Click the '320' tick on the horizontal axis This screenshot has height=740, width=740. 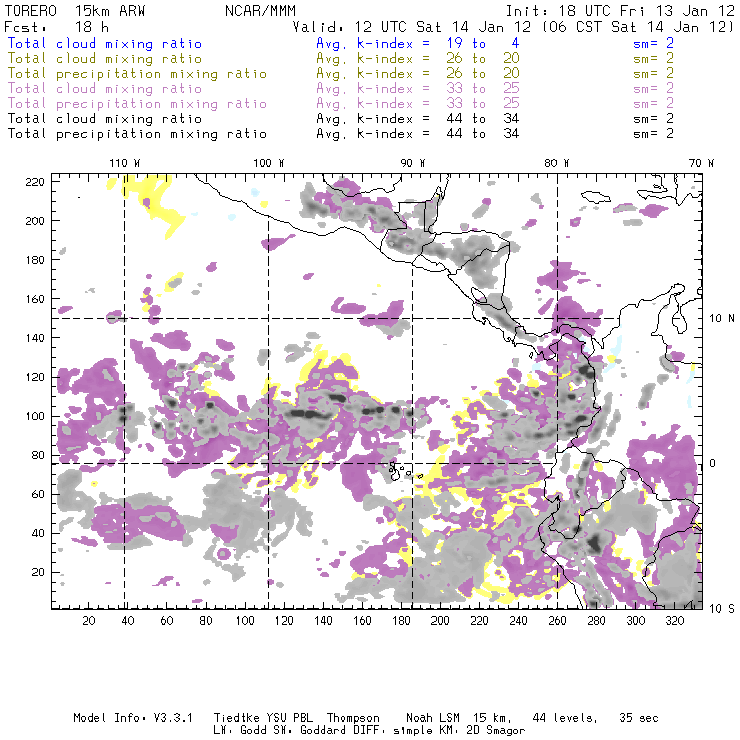tap(674, 621)
